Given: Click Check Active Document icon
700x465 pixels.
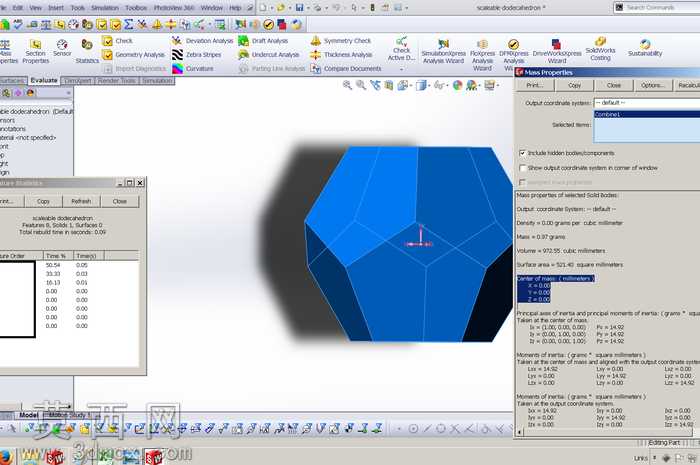Looking at the screenshot, I should (401, 42).
